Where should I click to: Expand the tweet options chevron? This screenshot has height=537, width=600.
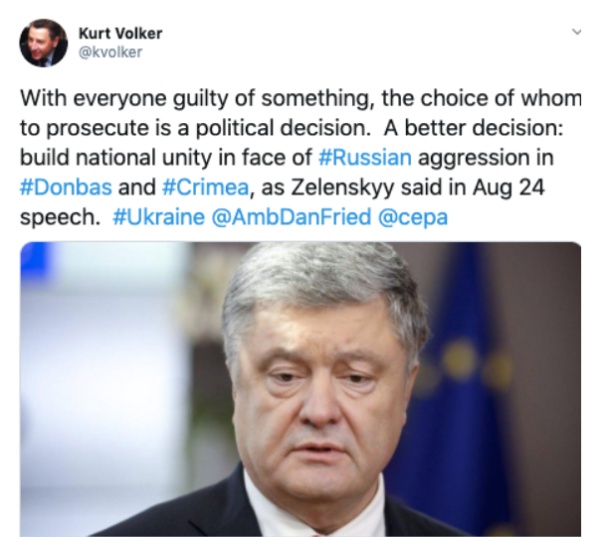click(577, 32)
